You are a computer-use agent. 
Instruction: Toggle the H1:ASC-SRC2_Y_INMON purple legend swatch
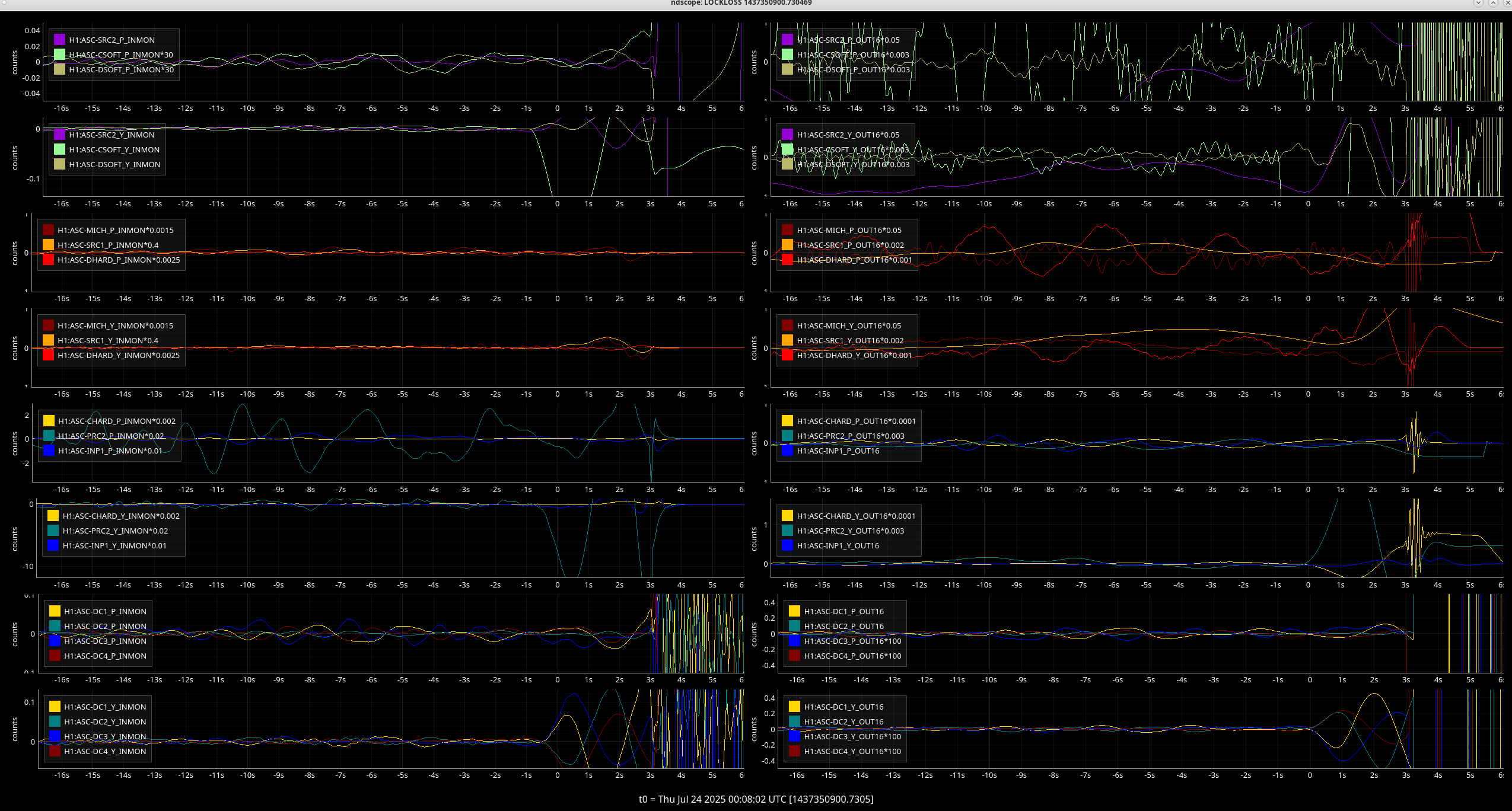[59, 135]
